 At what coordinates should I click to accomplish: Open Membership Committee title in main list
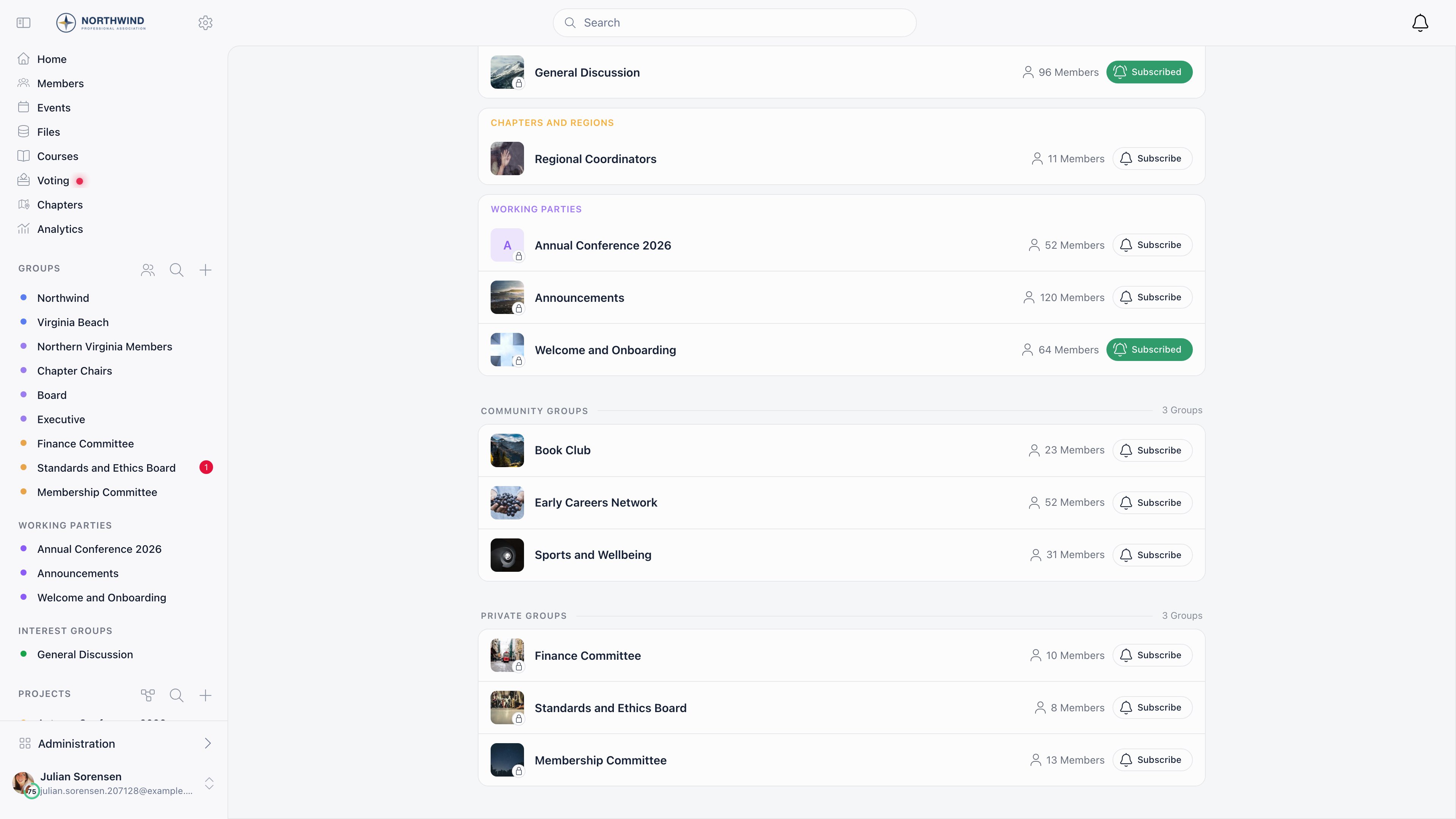[x=600, y=760]
